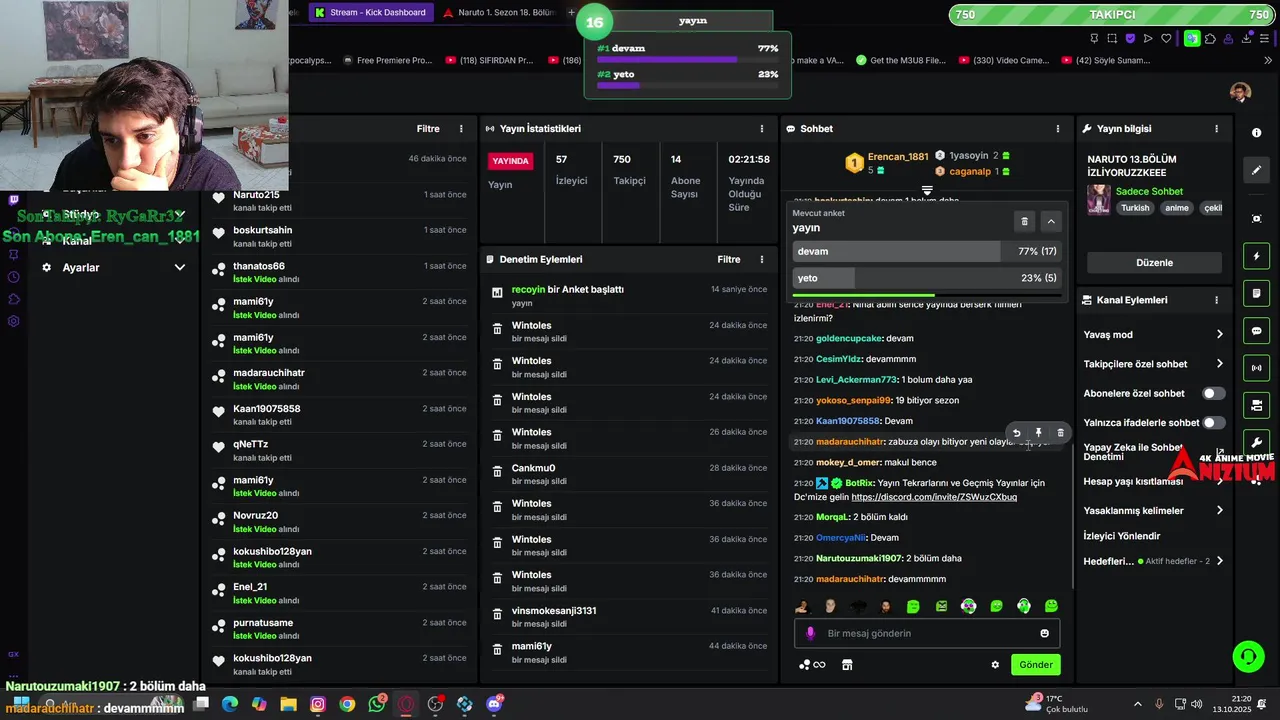Click the profile avatar in dashboard header

pos(1240,92)
